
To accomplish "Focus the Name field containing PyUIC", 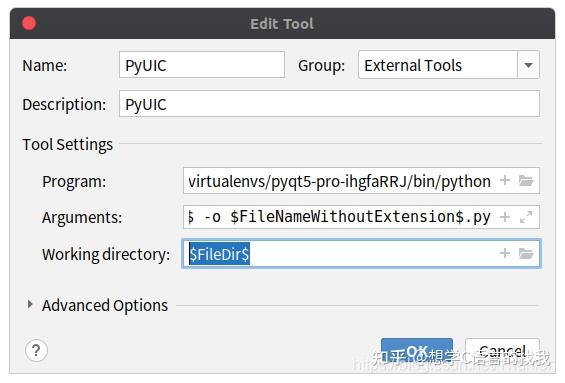I will point(202,65).
